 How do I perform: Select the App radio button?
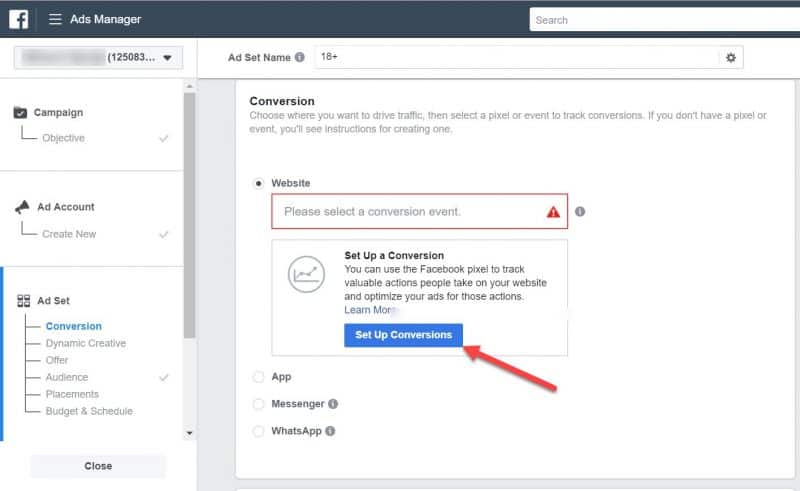(x=259, y=377)
